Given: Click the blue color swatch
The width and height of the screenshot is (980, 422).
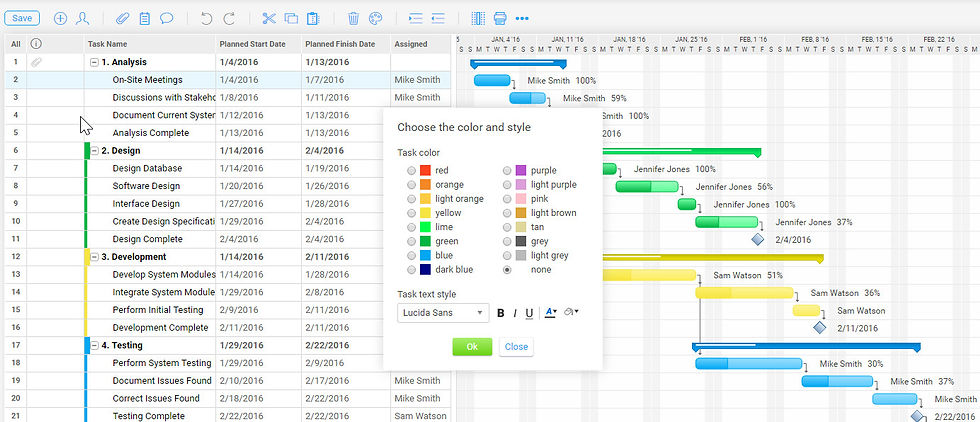Looking at the screenshot, I should [x=426, y=256].
